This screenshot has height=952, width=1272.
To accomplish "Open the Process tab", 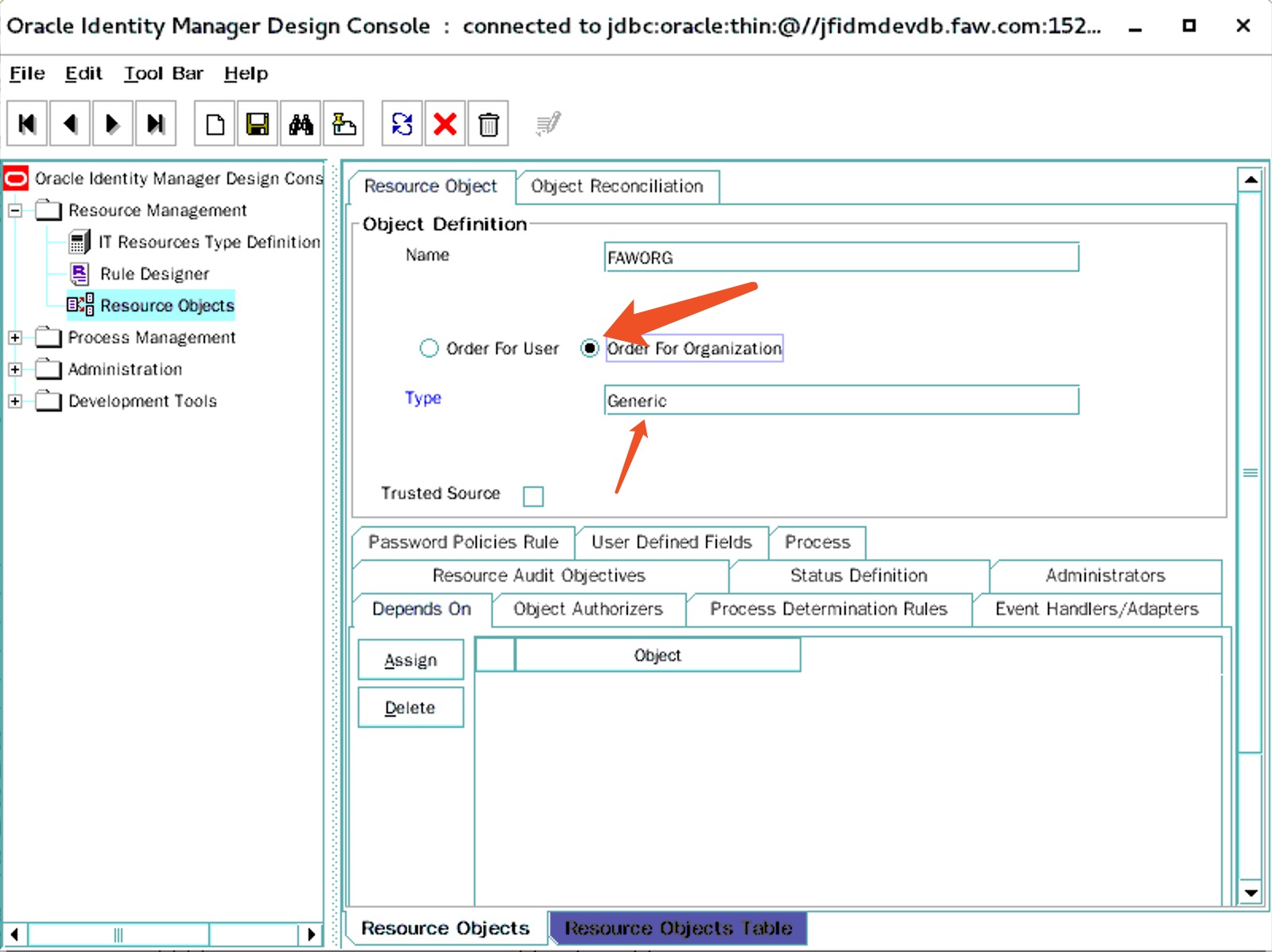I will click(x=817, y=542).
